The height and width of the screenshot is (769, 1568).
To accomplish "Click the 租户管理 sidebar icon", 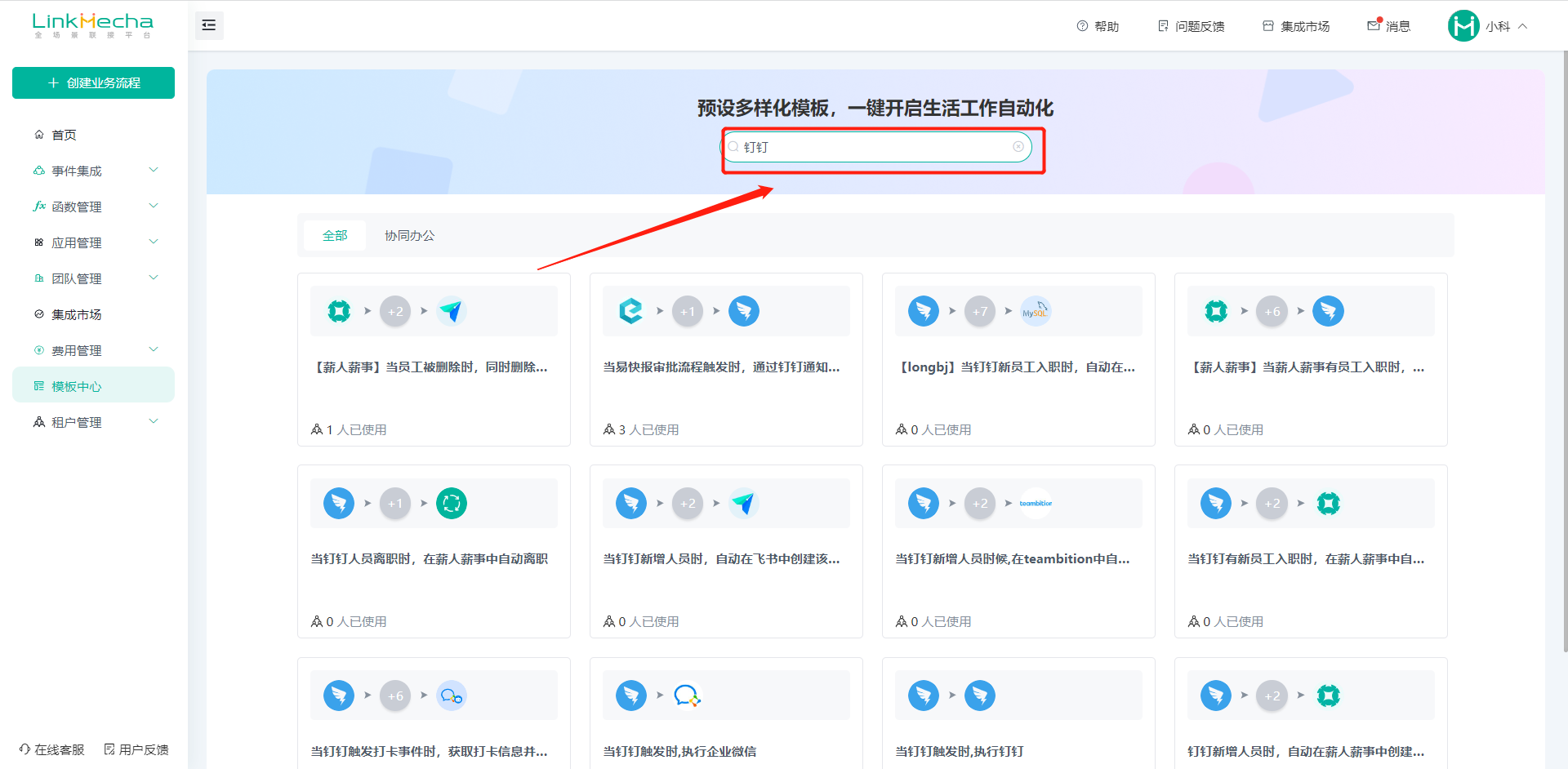I will click(x=38, y=422).
